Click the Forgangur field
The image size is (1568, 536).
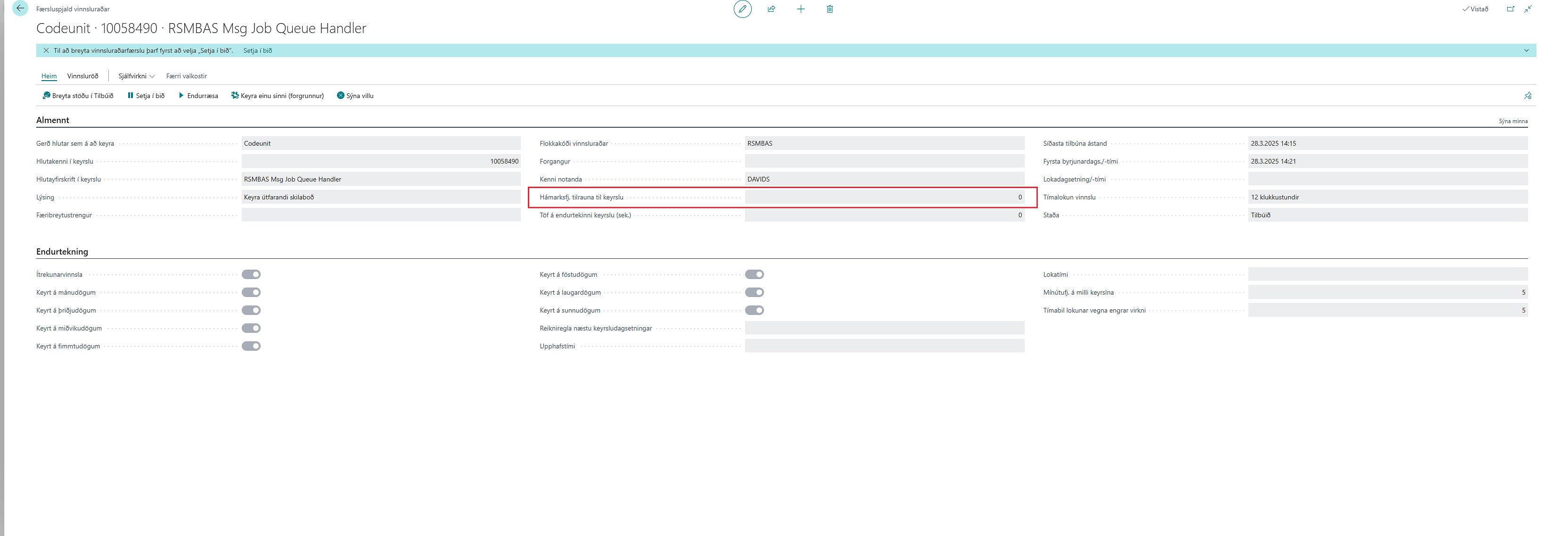(885, 161)
